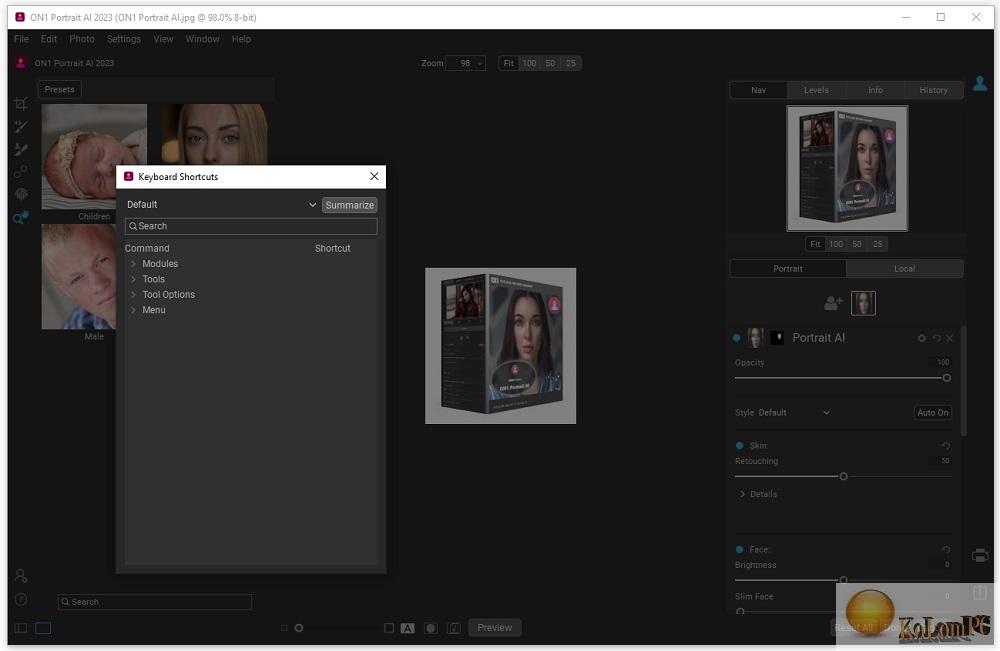Open the Edit menu
1000x651 pixels.
[48, 39]
